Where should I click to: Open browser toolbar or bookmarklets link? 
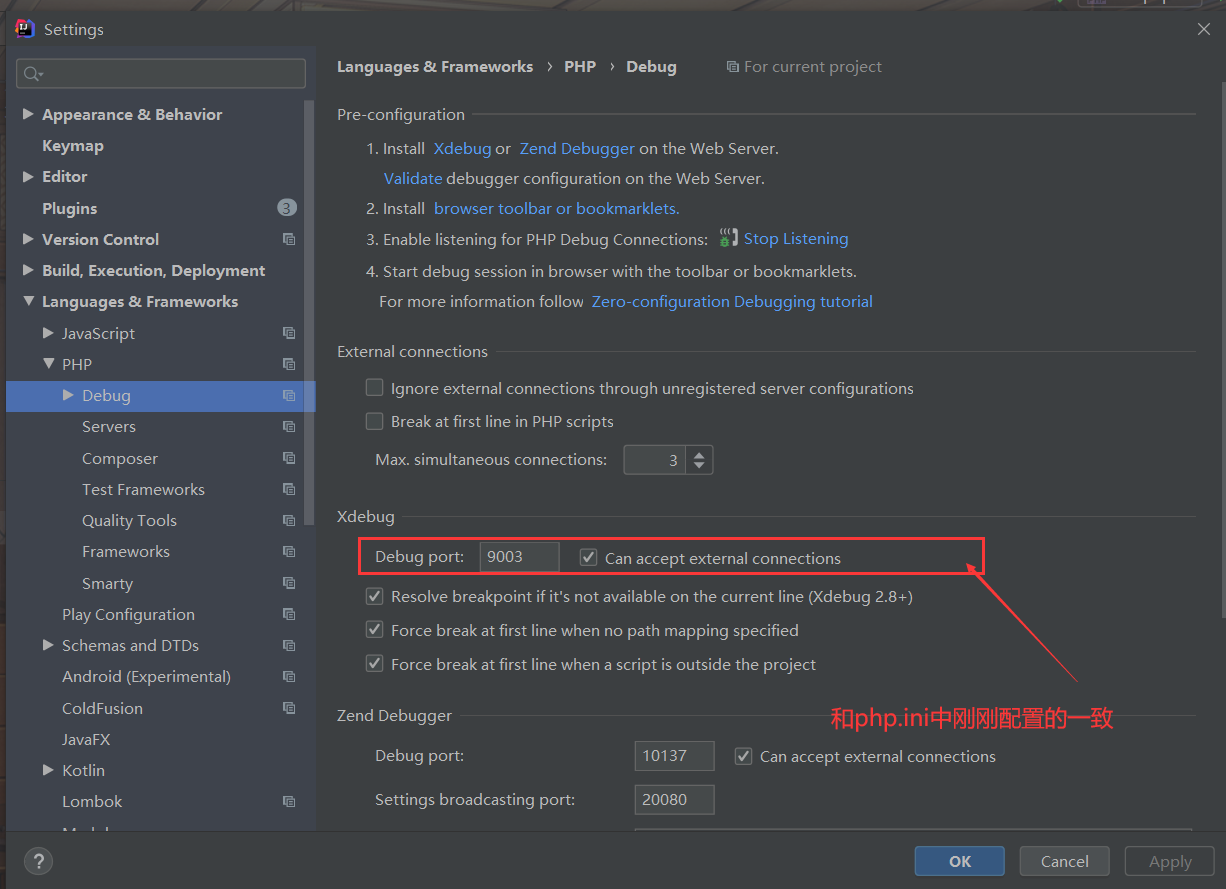(x=556, y=209)
